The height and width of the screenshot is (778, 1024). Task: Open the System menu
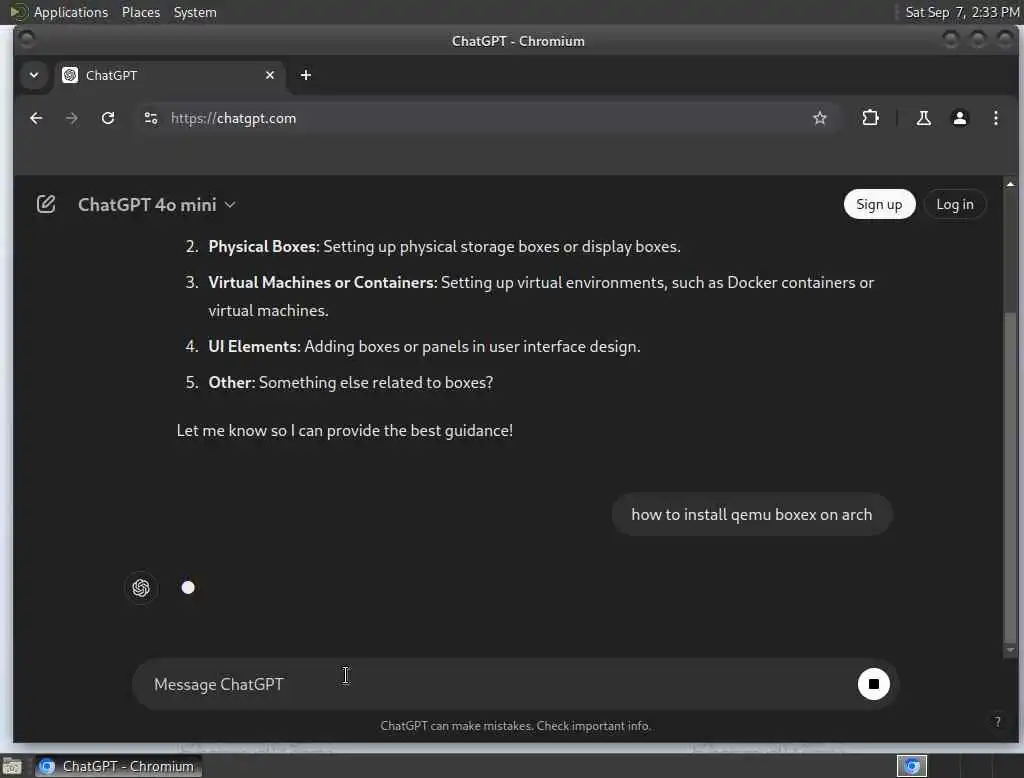(195, 12)
